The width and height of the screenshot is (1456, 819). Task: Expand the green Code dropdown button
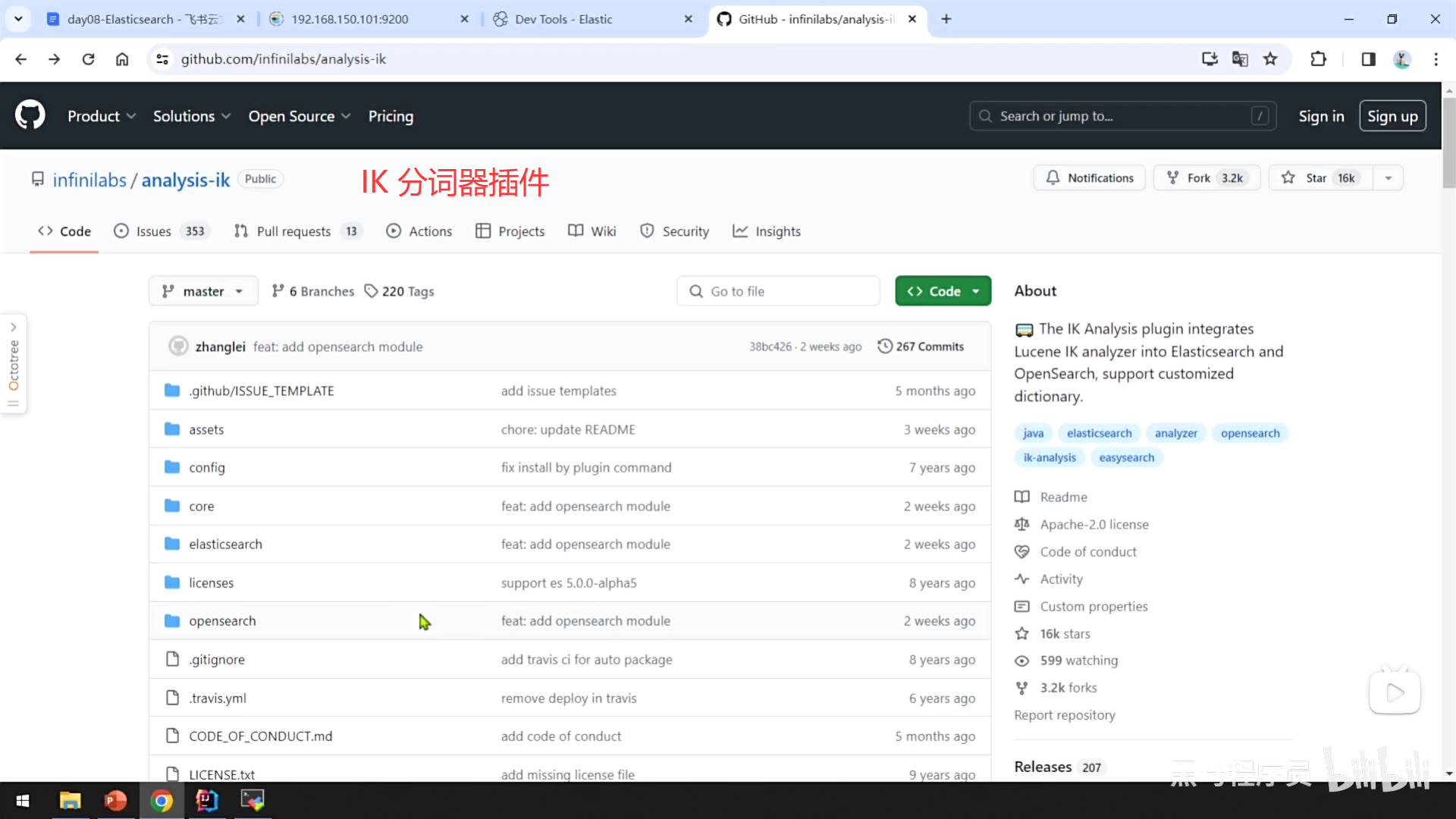pyautogui.click(x=943, y=291)
